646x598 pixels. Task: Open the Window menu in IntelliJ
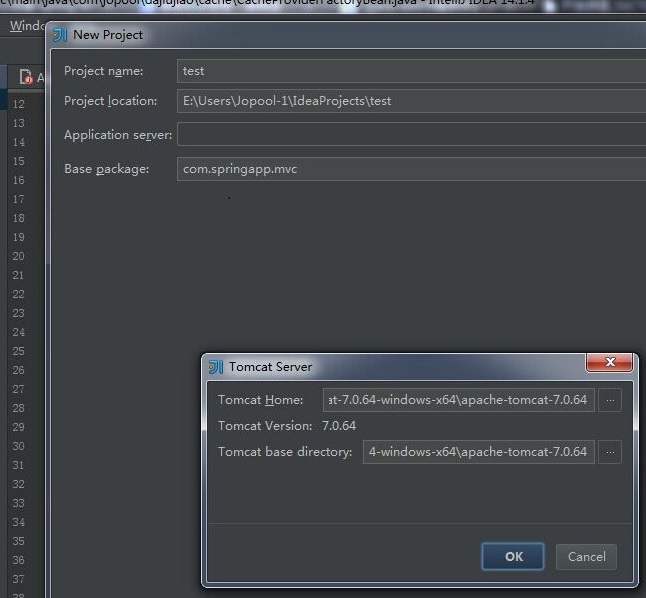(x=26, y=26)
